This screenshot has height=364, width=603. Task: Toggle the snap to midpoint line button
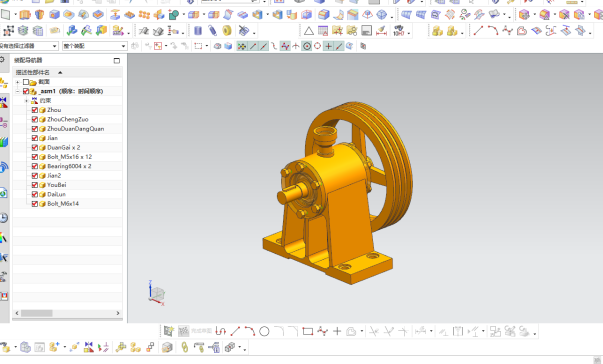tap(263, 46)
